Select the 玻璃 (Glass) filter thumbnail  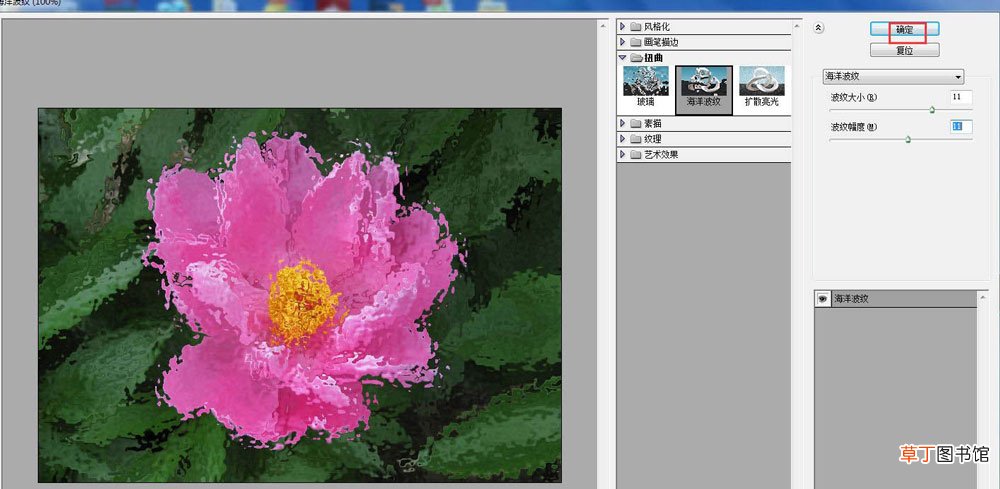645,81
